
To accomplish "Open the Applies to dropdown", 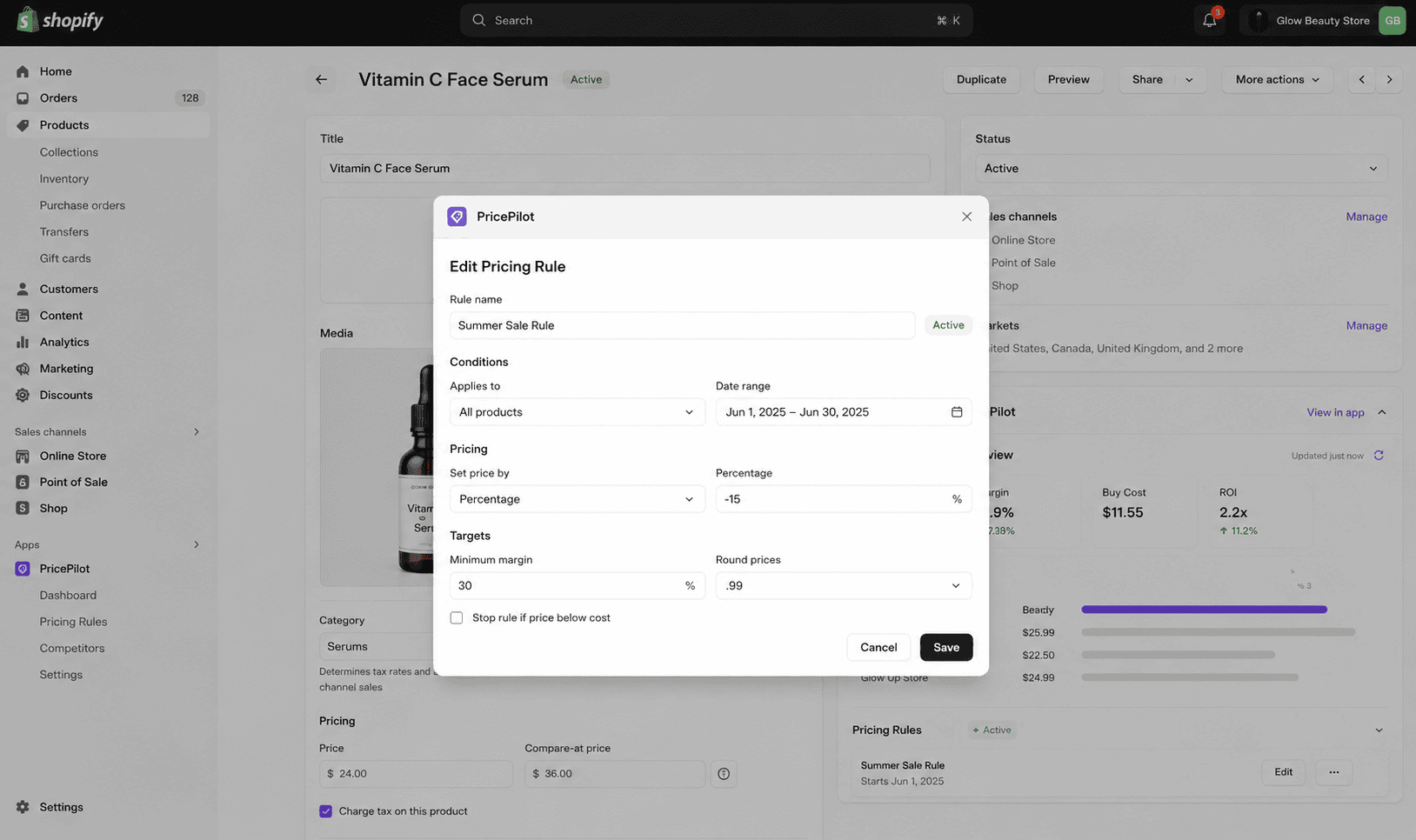I will tap(578, 412).
